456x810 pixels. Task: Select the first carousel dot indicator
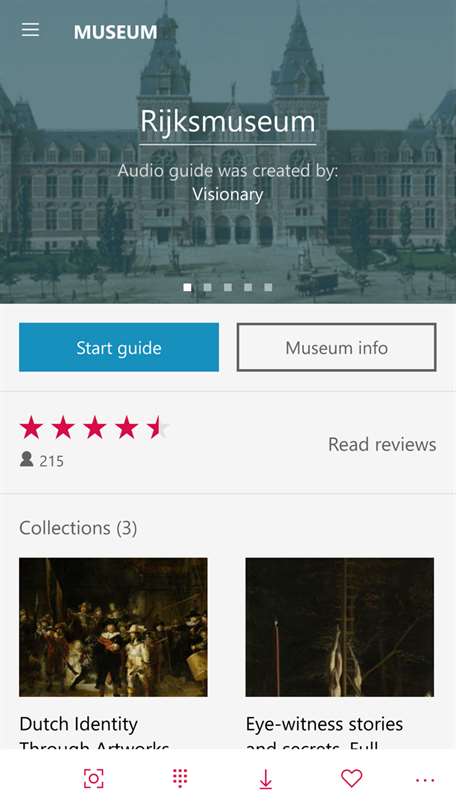click(x=187, y=287)
